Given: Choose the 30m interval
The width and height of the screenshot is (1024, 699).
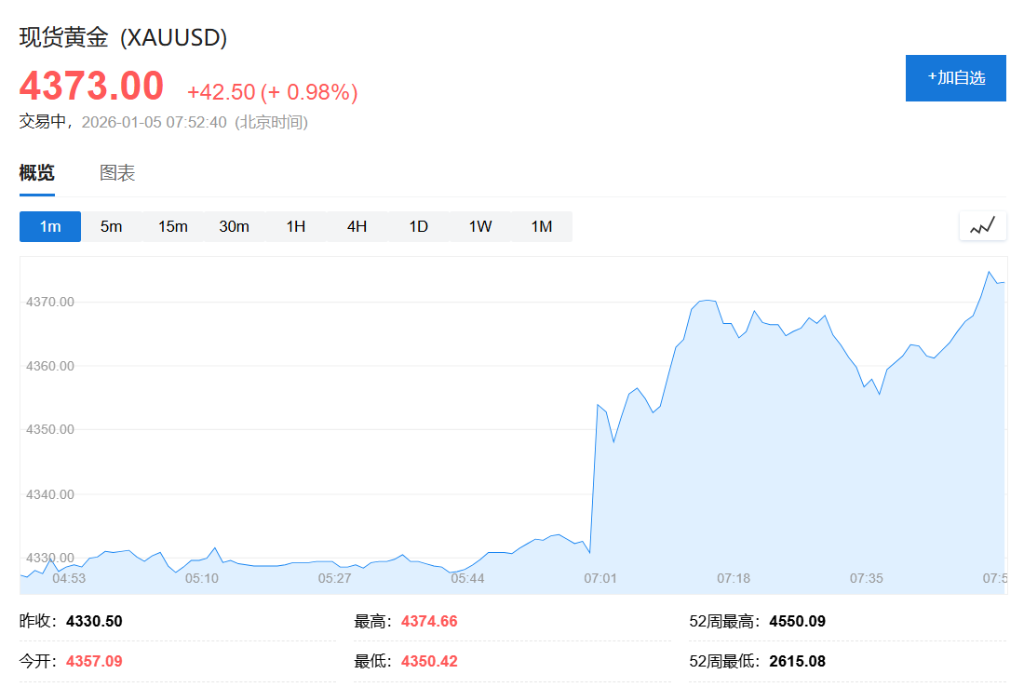Looking at the screenshot, I should (234, 226).
